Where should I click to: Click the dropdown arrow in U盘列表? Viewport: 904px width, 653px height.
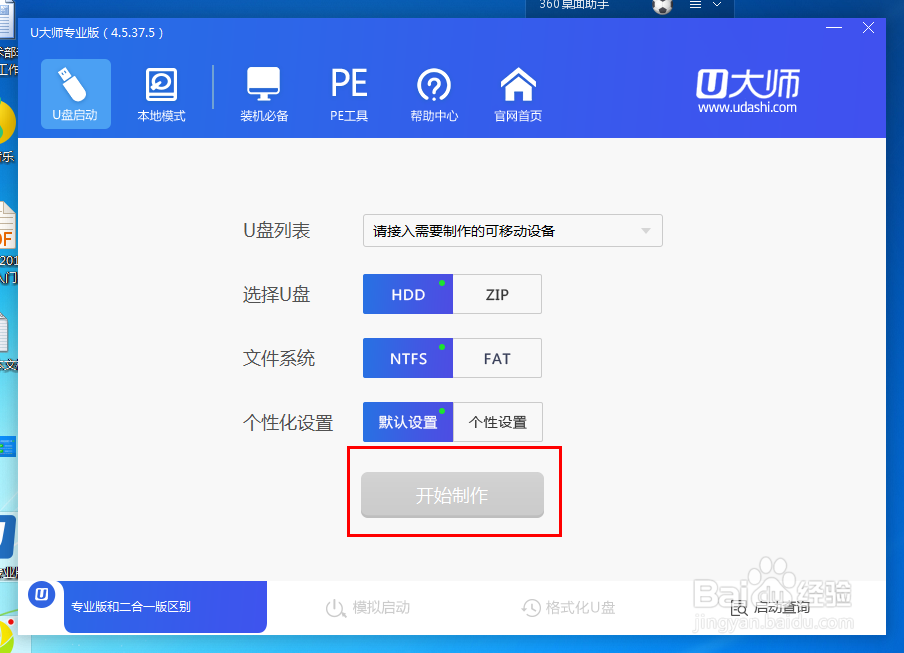click(x=646, y=231)
